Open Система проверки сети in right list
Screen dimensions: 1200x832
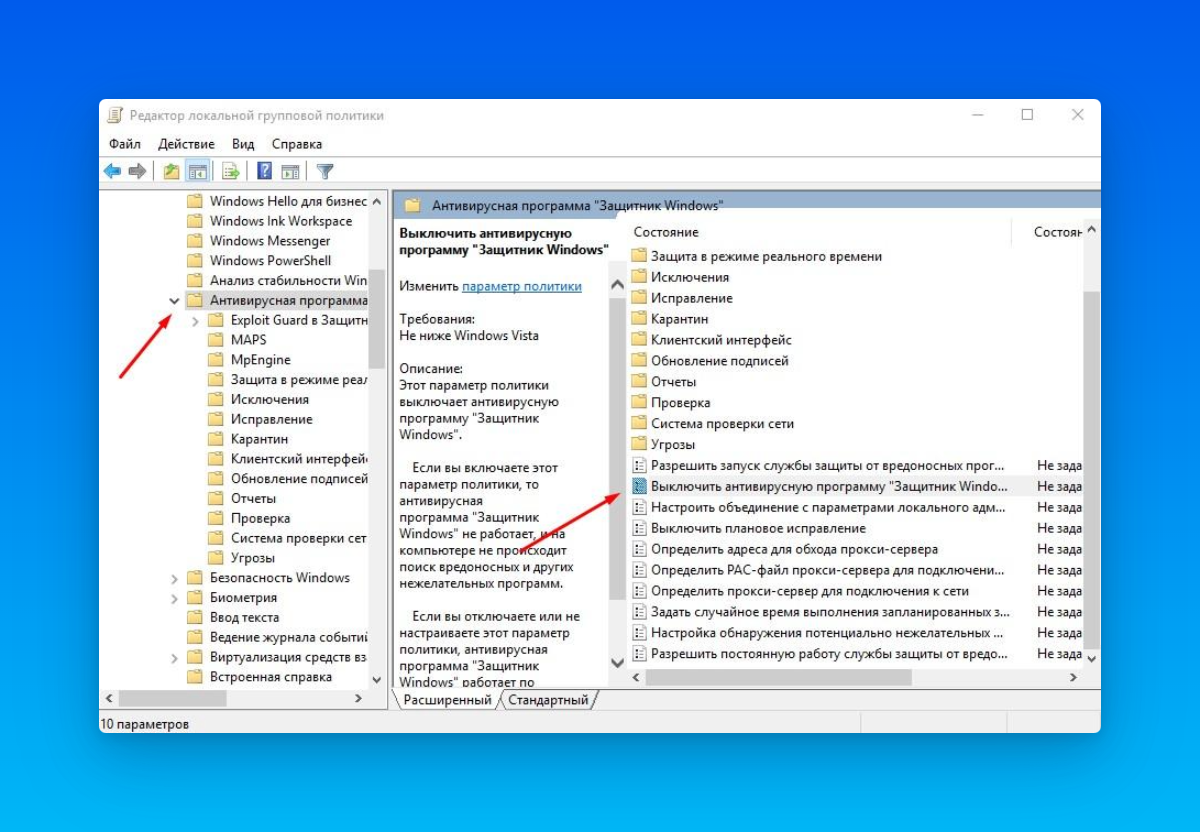coord(722,424)
